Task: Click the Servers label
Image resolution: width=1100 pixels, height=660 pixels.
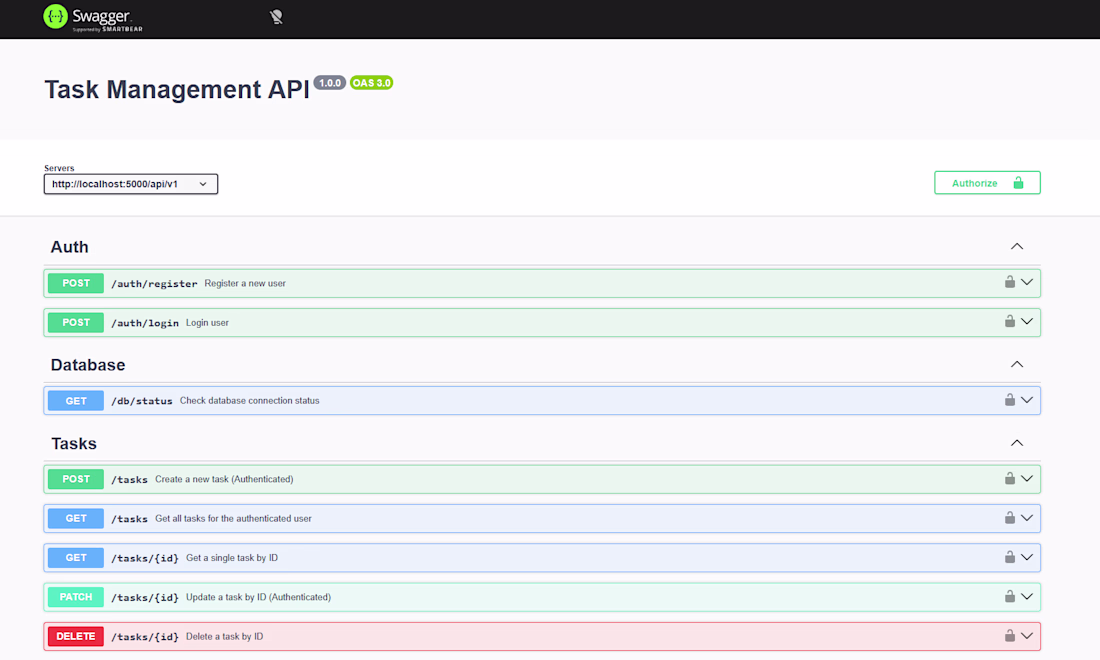Action: pyautogui.click(x=59, y=168)
